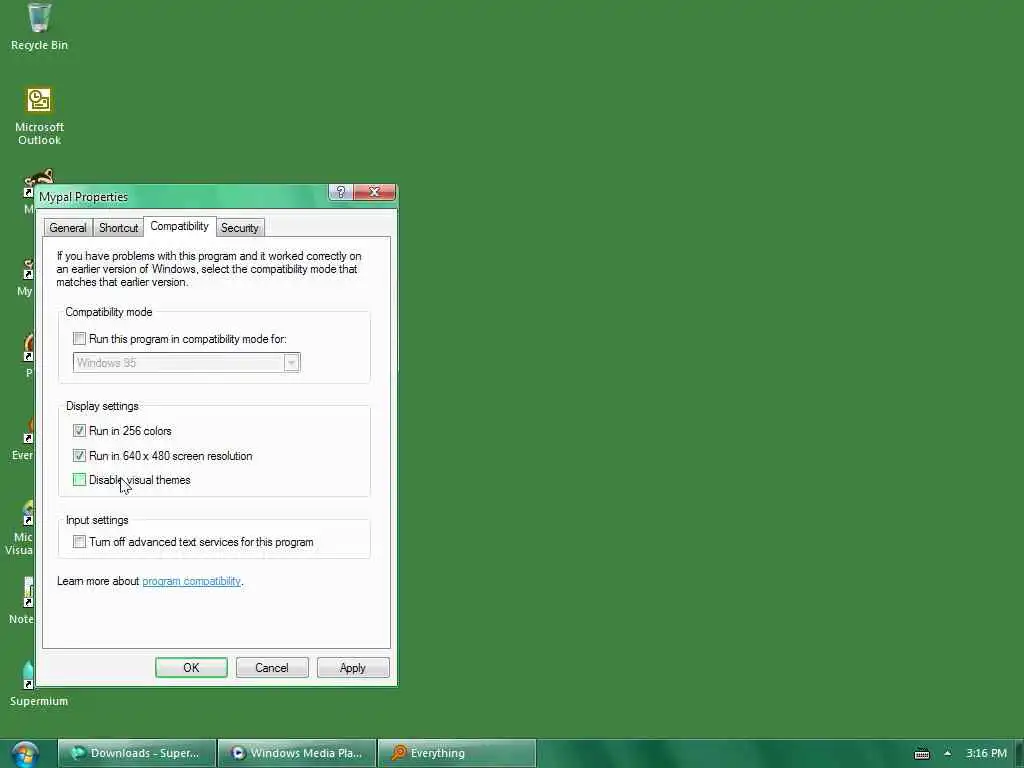Open the Windows Start orb

[24, 754]
